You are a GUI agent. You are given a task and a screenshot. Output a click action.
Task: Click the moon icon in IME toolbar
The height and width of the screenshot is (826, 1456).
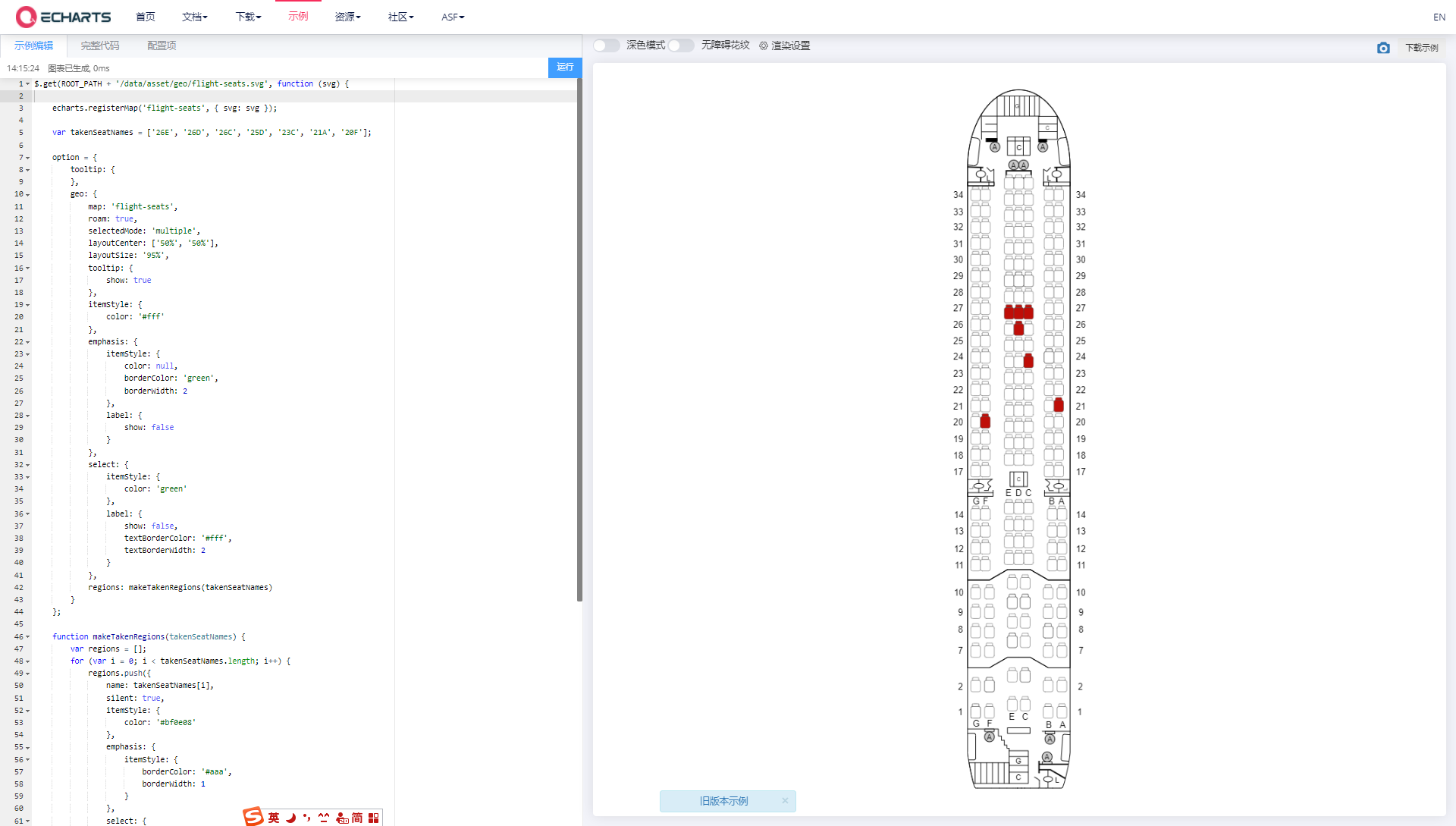point(290,818)
